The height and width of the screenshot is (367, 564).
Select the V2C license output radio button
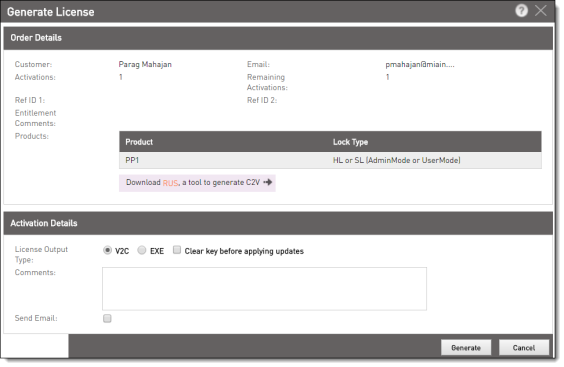(107, 250)
